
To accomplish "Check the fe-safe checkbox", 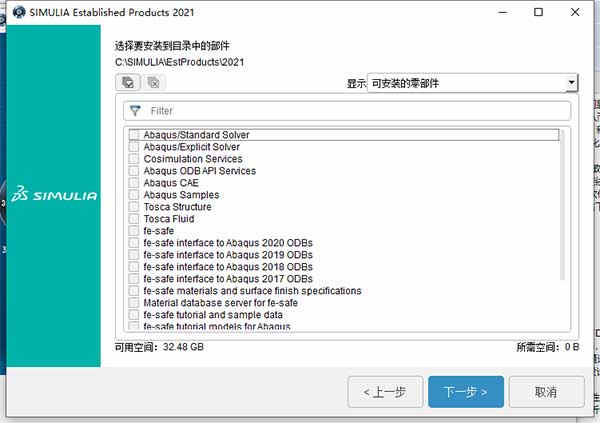I will [134, 231].
